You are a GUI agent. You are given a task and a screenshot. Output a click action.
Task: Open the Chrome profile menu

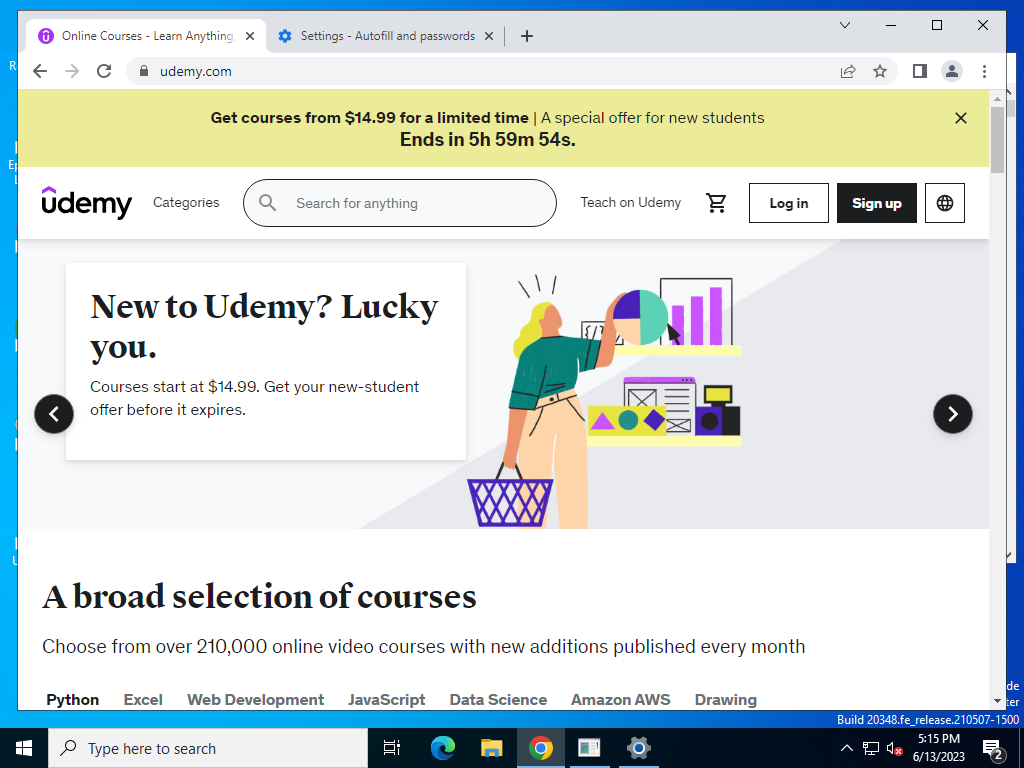click(x=952, y=71)
